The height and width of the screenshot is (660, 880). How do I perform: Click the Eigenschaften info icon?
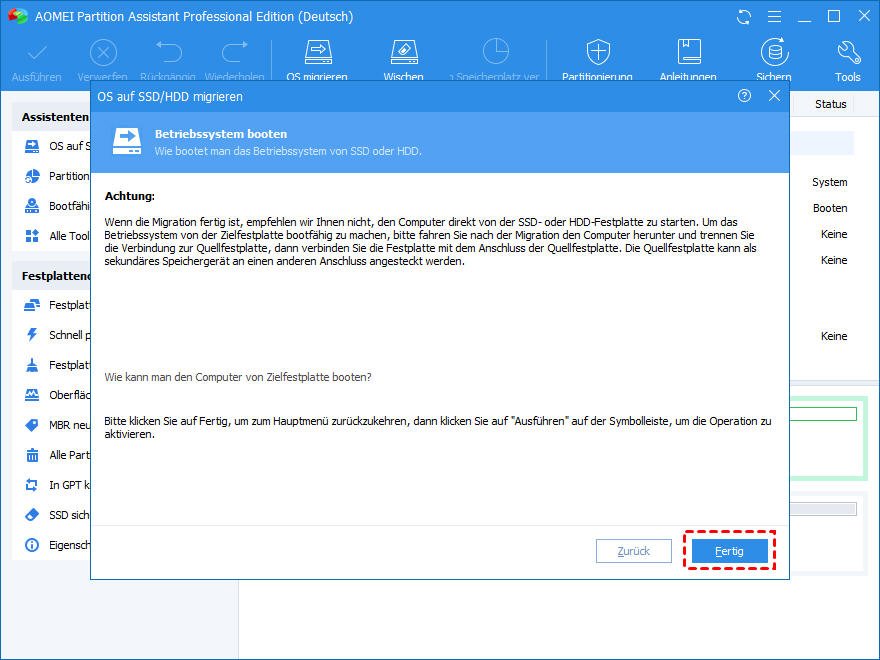32,545
